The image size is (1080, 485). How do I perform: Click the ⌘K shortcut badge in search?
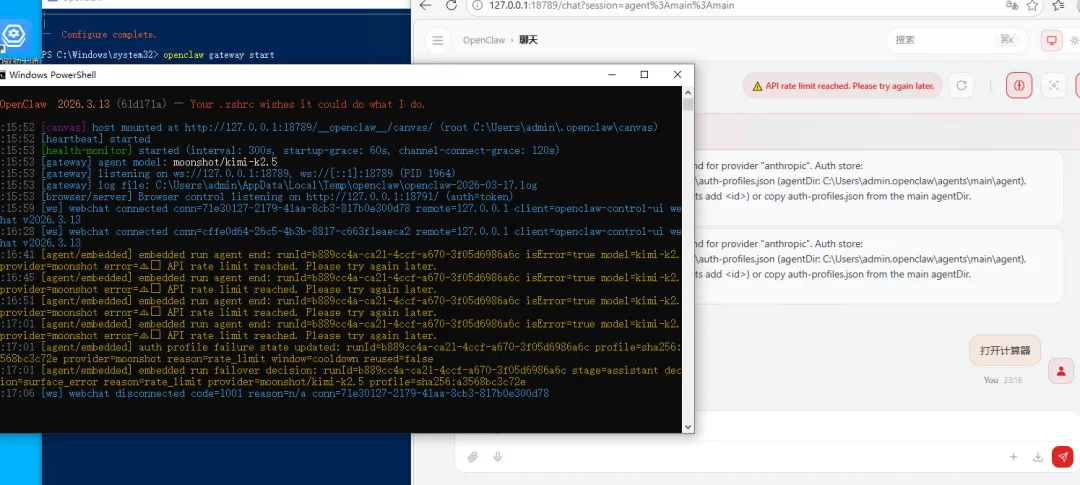click(x=1006, y=41)
